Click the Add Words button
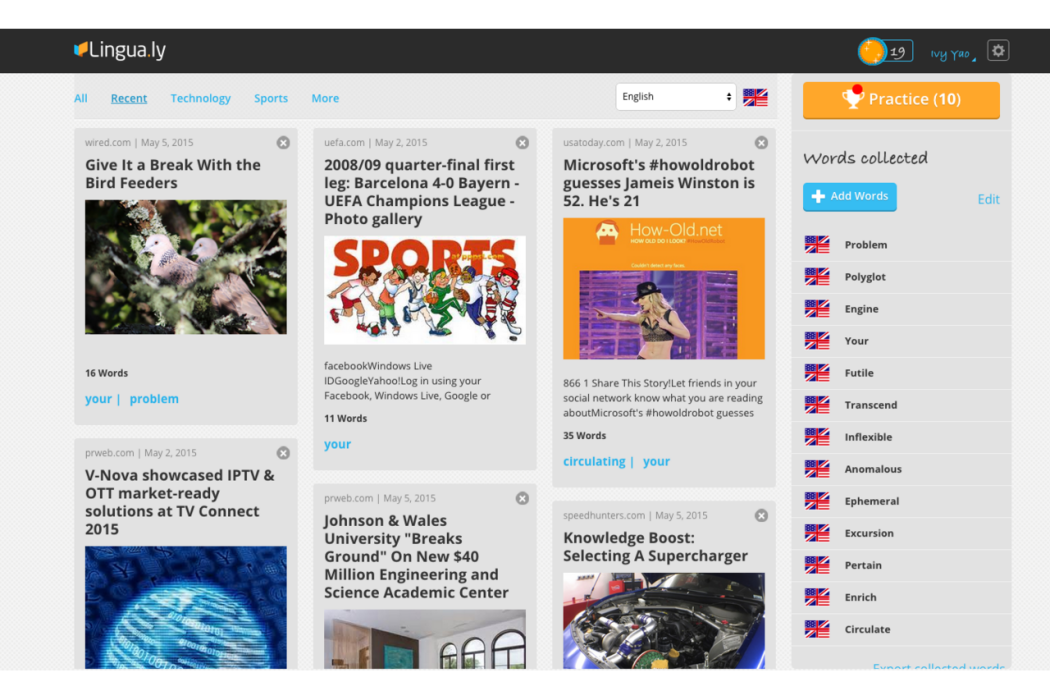Viewport: 1050px width, 700px height. tap(850, 196)
